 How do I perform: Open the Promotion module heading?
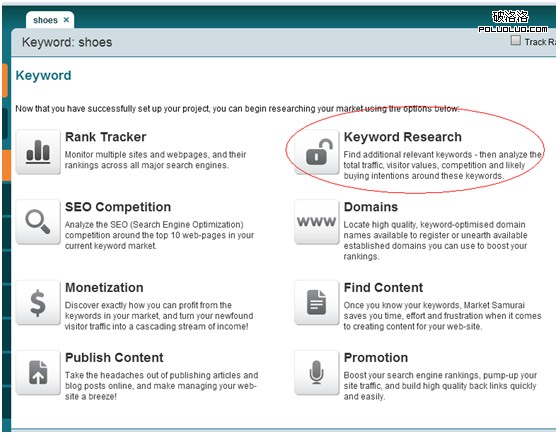(x=376, y=358)
